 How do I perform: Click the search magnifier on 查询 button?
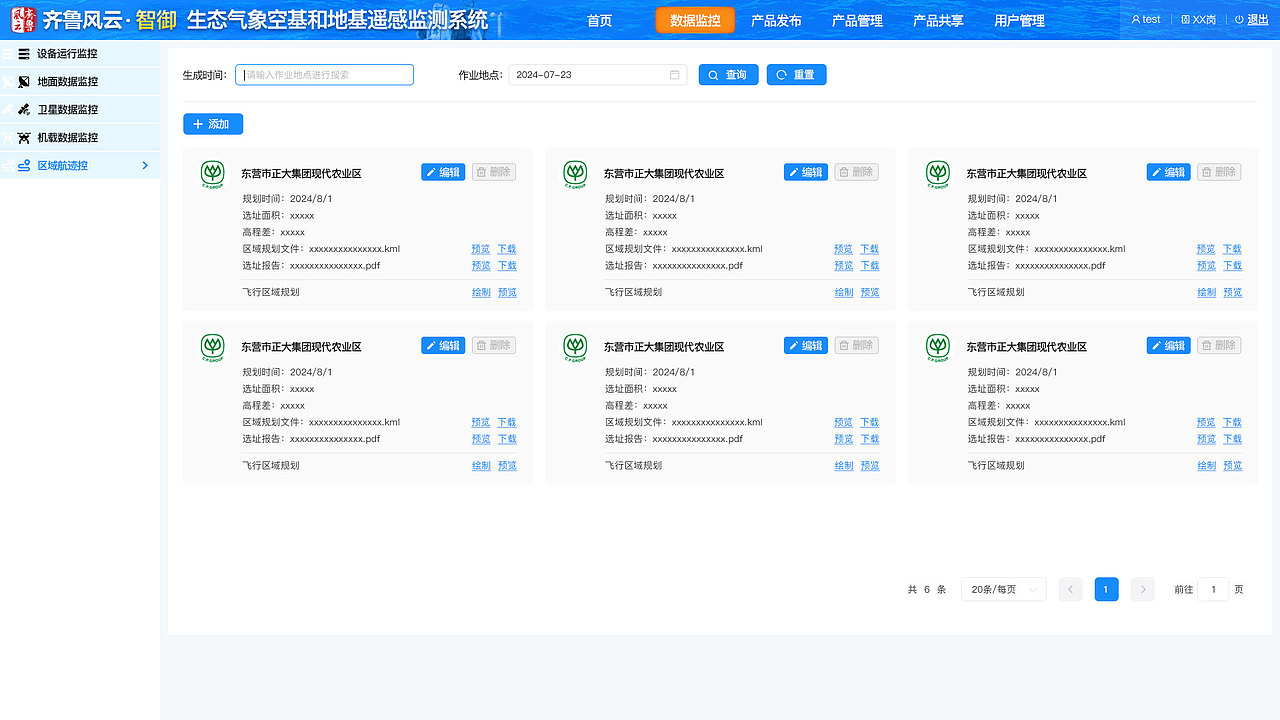[x=711, y=74]
